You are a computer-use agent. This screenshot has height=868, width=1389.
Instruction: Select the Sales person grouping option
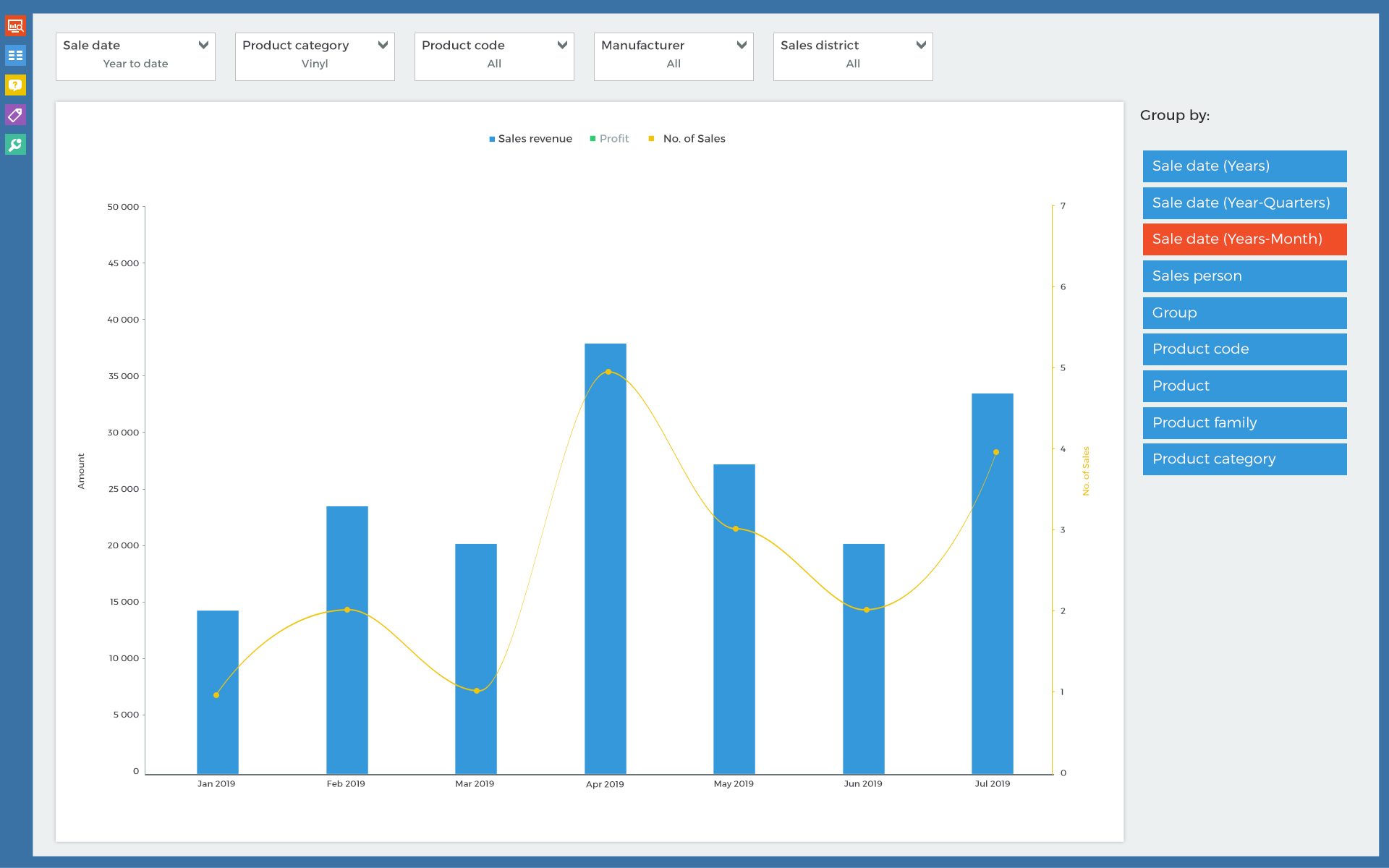pos(1244,276)
